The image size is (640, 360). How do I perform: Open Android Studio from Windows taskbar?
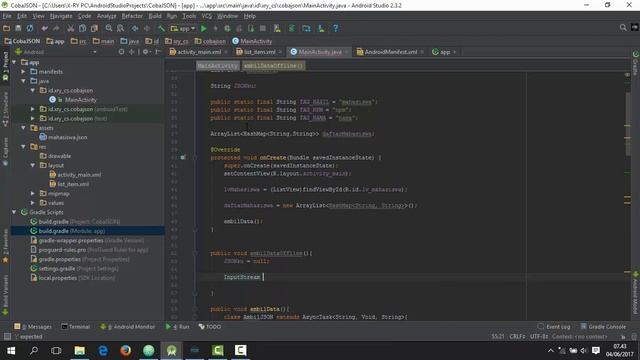click(171, 351)
